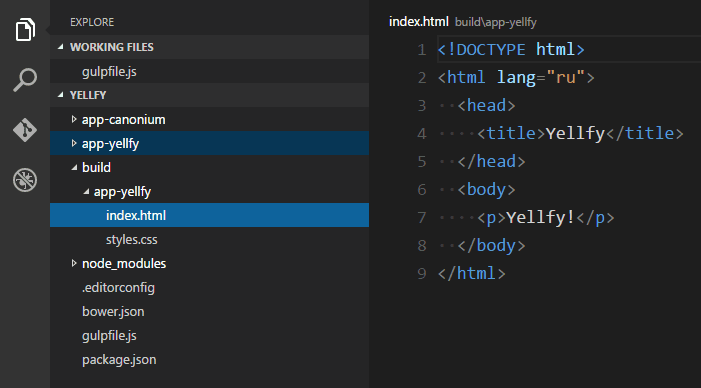Click the closing </html> tag
The width and height of the screenshot is (701, 388).
pos(472,273)
